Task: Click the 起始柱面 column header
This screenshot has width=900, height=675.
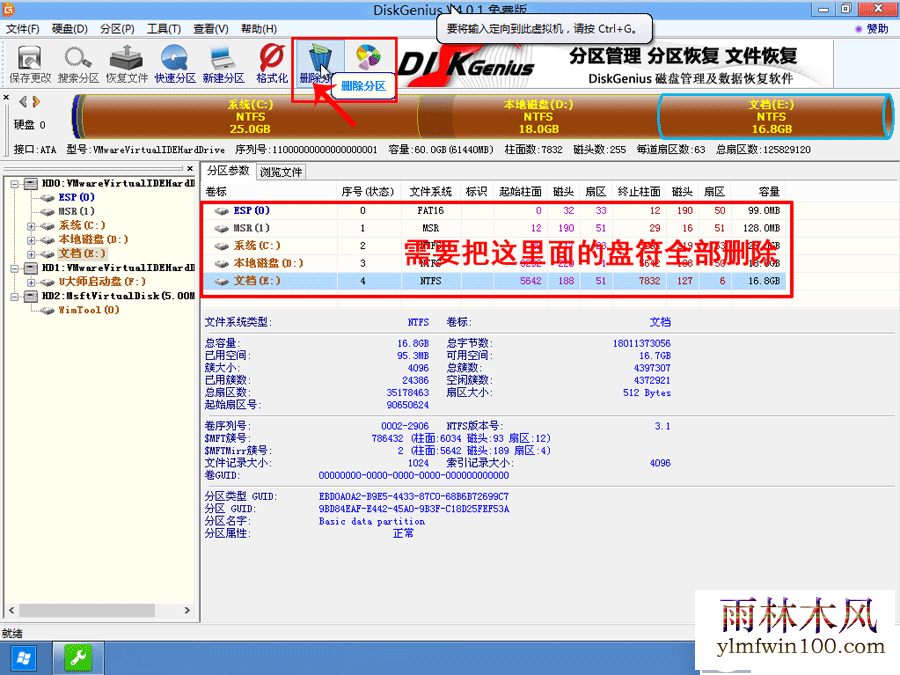Action: 520,192
